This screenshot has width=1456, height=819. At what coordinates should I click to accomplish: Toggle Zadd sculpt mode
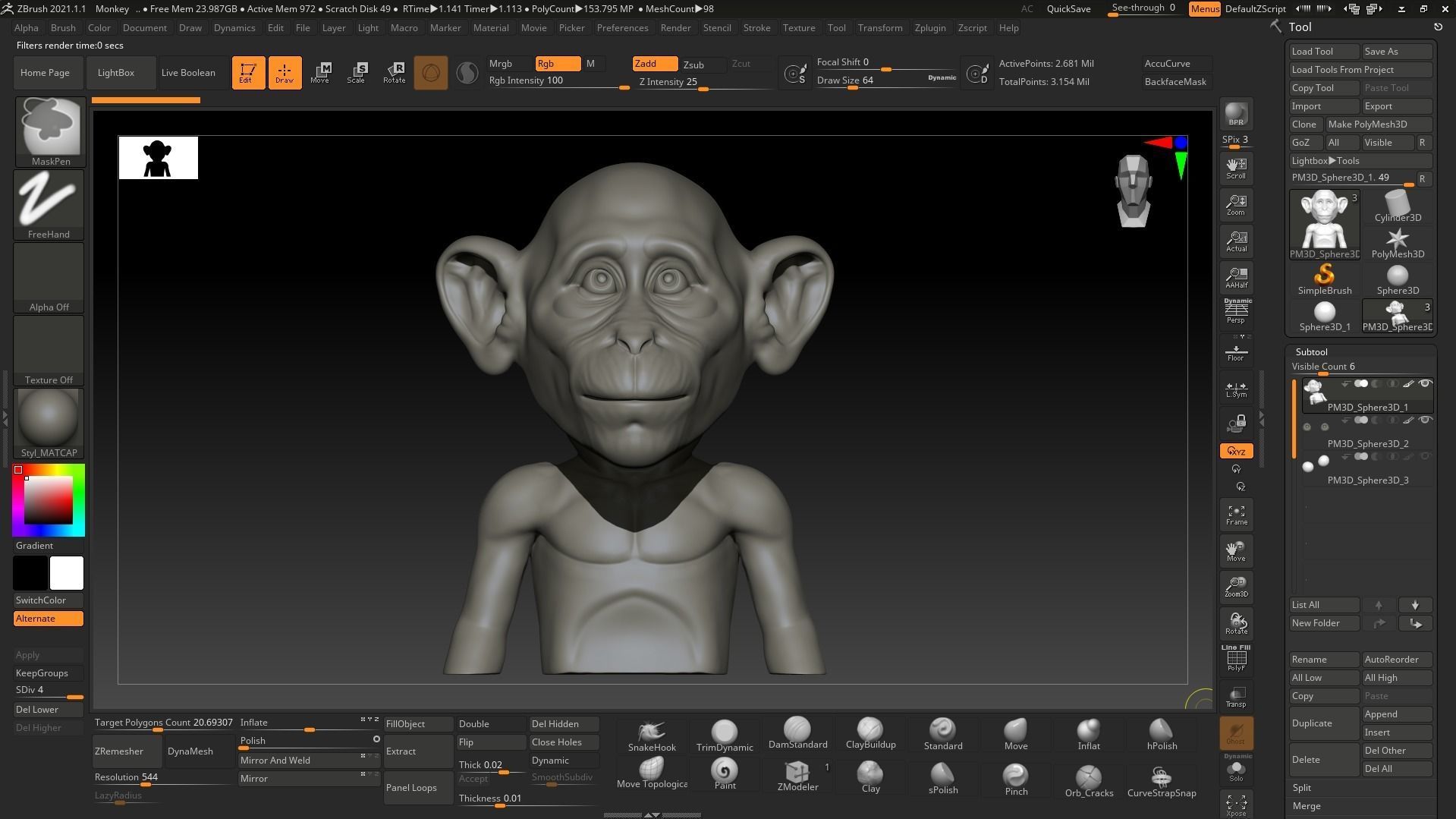pos(655,64)
